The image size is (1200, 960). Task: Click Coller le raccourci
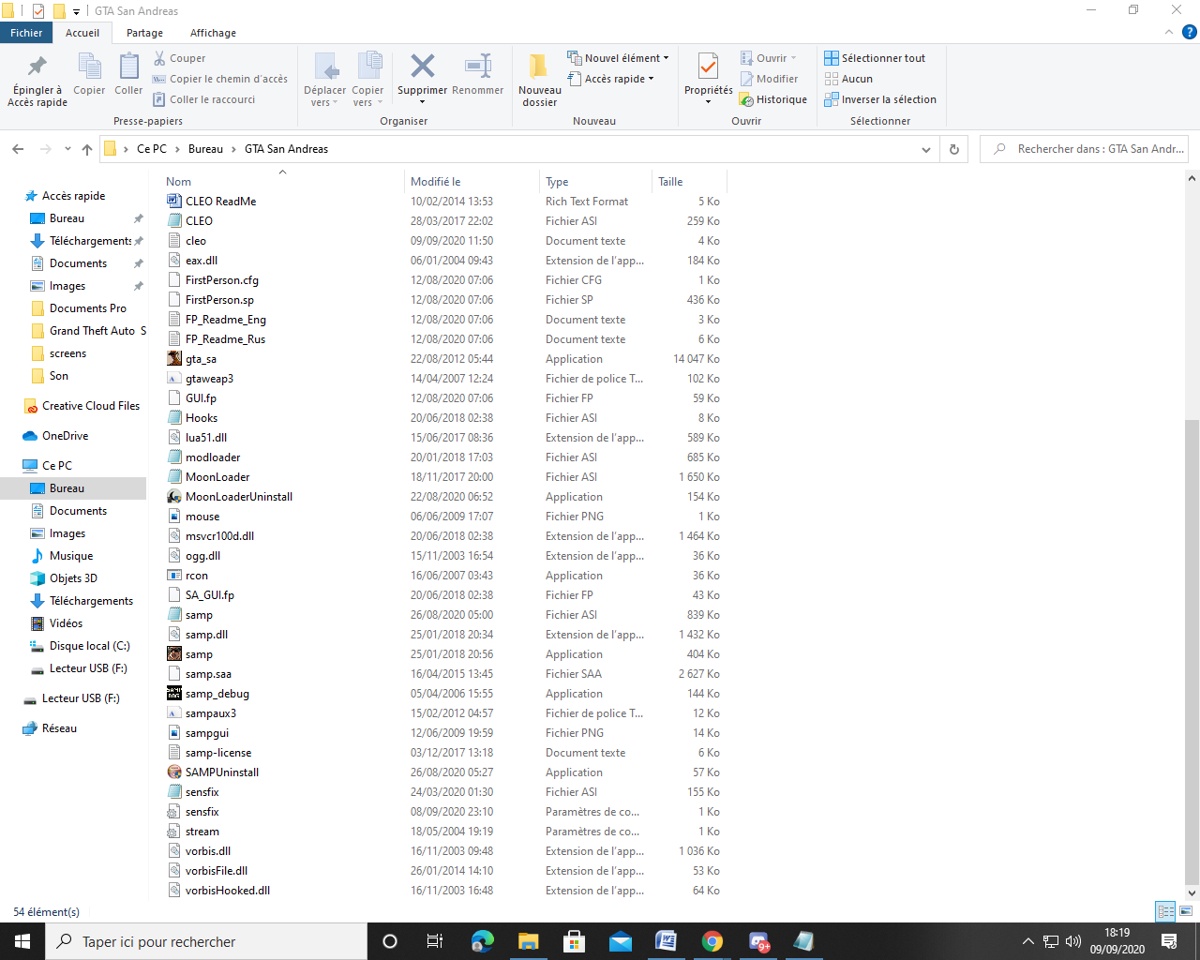tap(204, 99)
